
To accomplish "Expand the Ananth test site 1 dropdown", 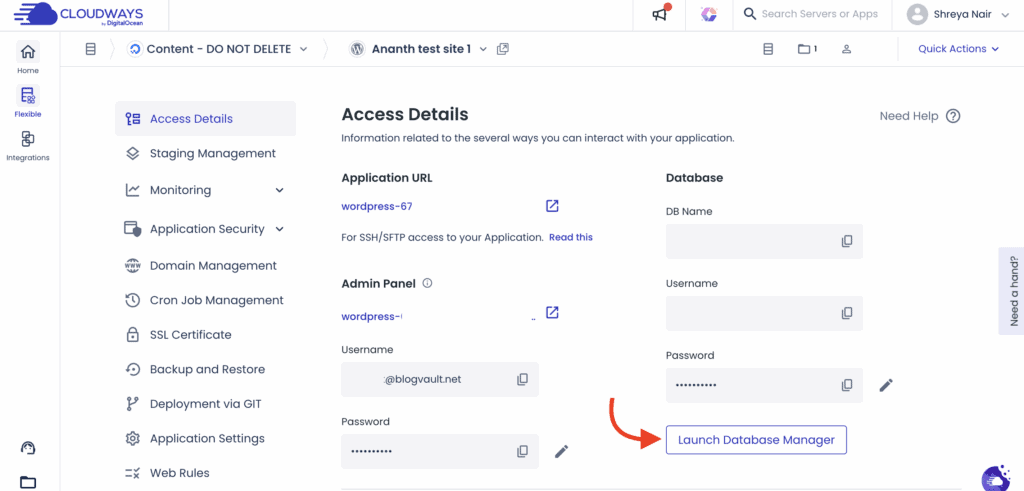I will 483,49.
